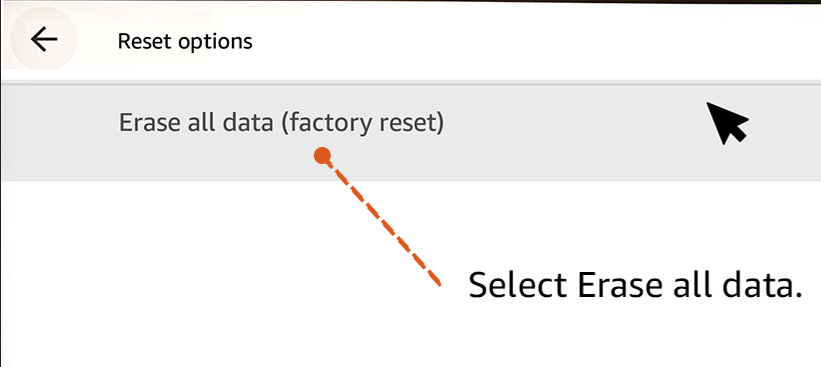Tap the '(factory reset)' text
The width and height of the screenshot is (821, 367).
click(362, 124)
